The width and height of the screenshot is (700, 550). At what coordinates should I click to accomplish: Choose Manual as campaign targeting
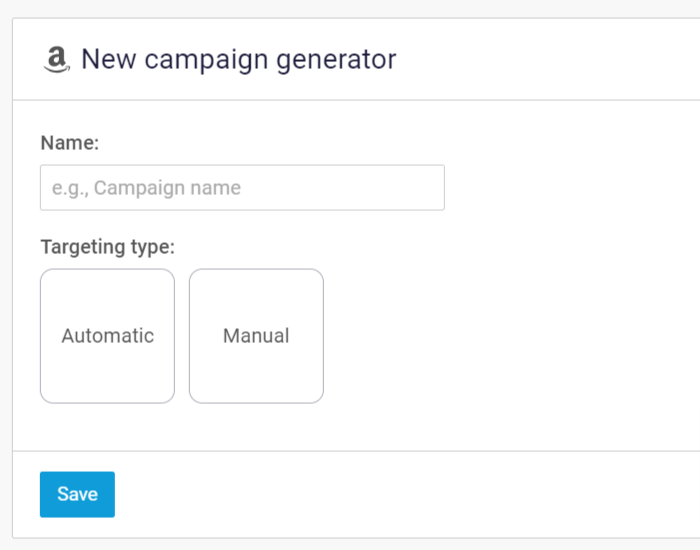(256, 336)
